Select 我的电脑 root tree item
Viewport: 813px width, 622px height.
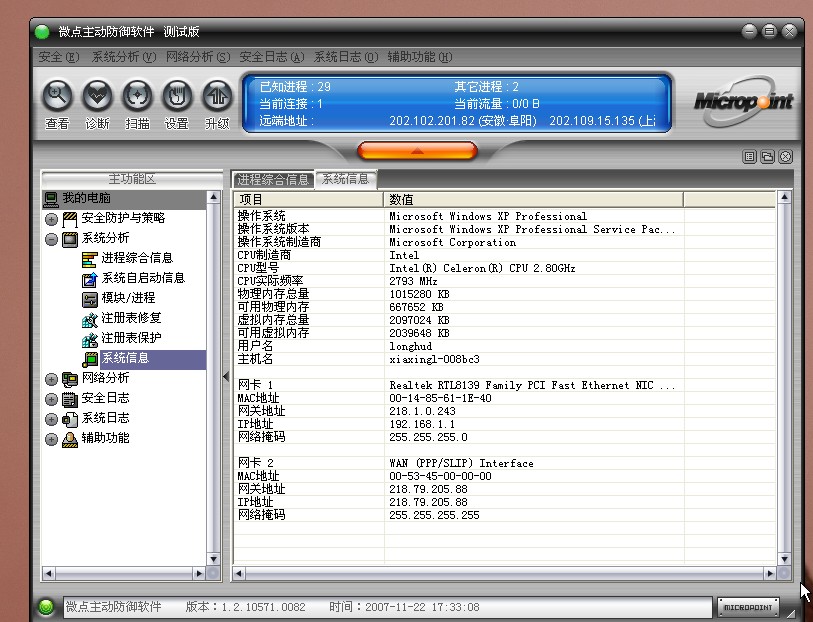(x=86, y=199)
